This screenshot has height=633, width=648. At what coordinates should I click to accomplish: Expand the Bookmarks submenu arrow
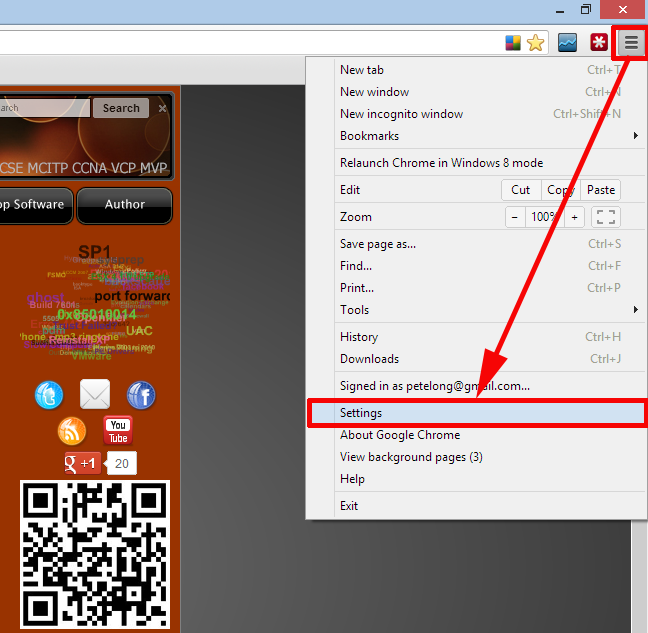(x=636, y=136)
